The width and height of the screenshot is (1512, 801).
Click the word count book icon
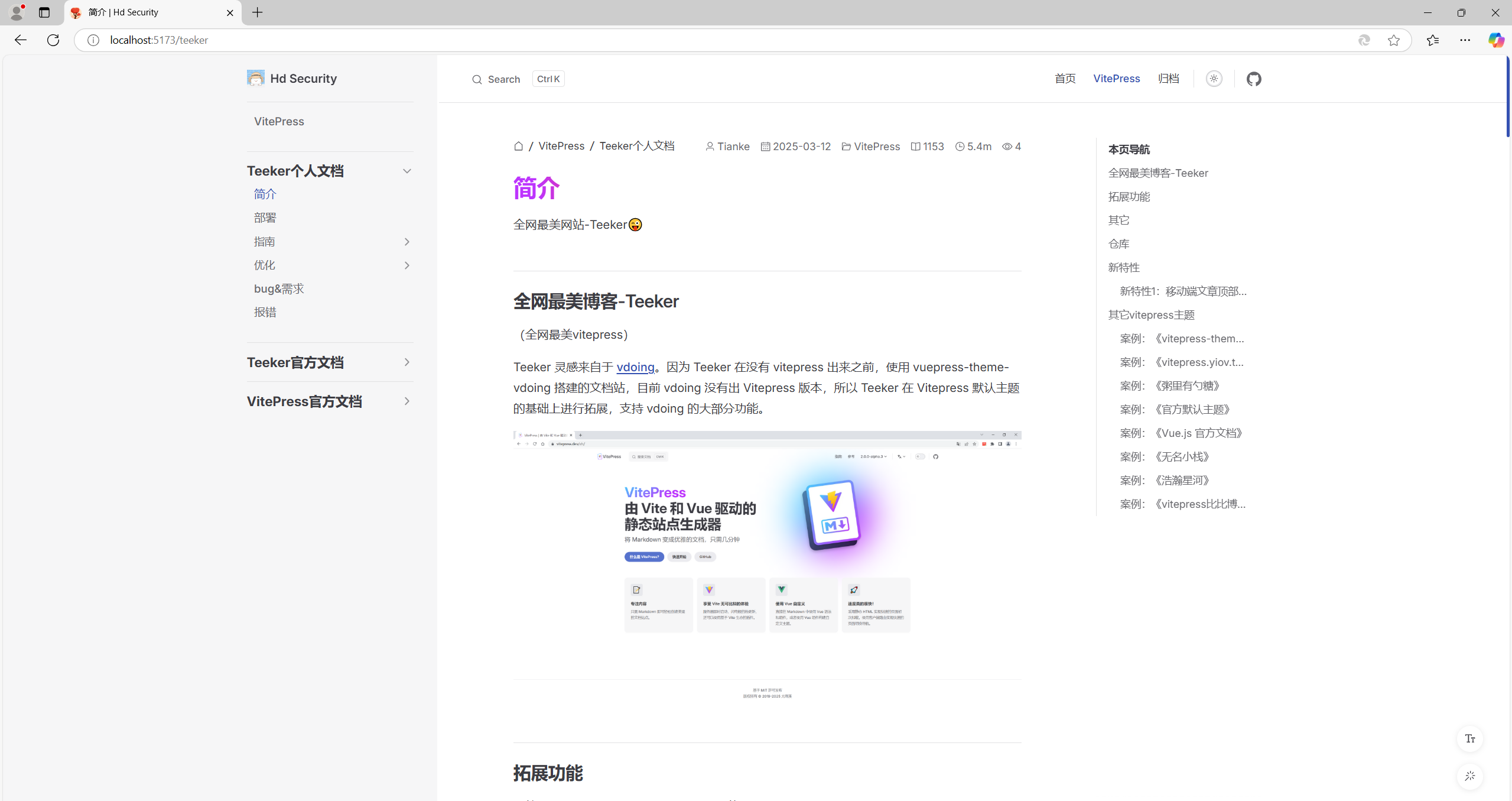point(915,147)
